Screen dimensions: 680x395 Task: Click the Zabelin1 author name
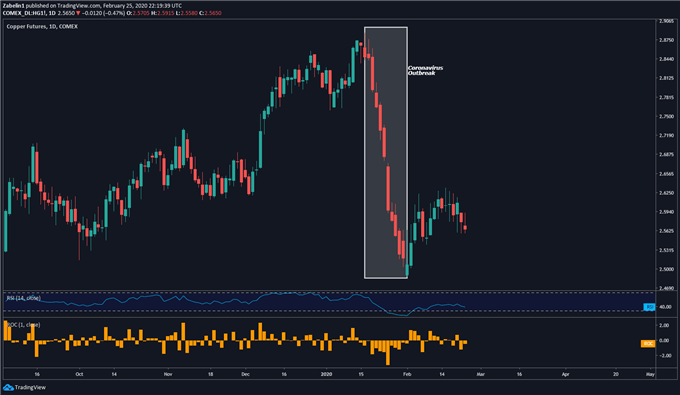(13, 6)
